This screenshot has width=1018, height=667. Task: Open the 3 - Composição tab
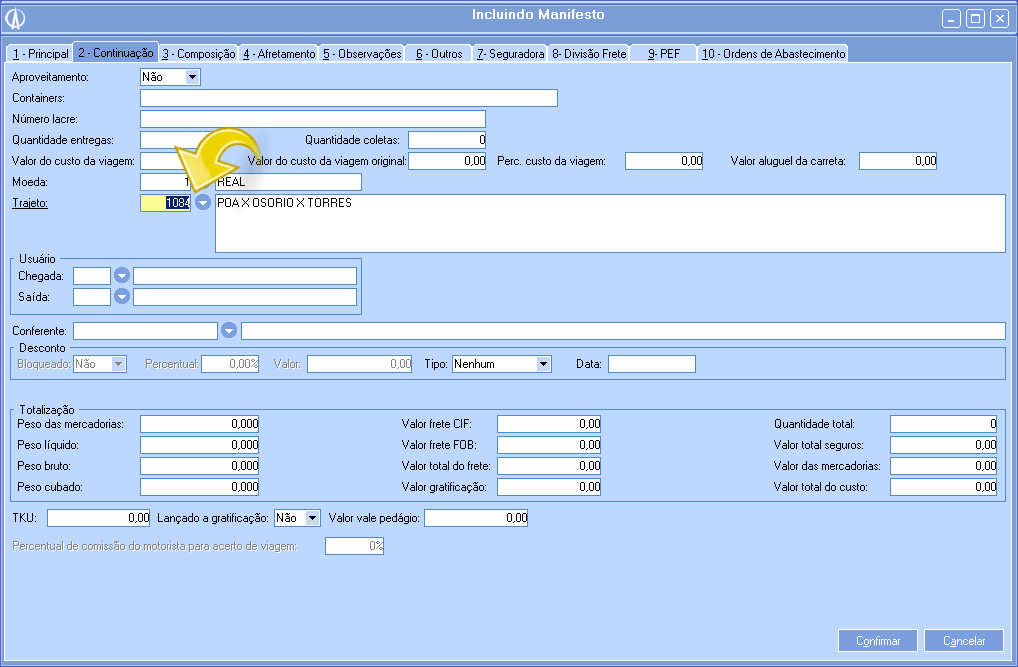tap(198, 54)
